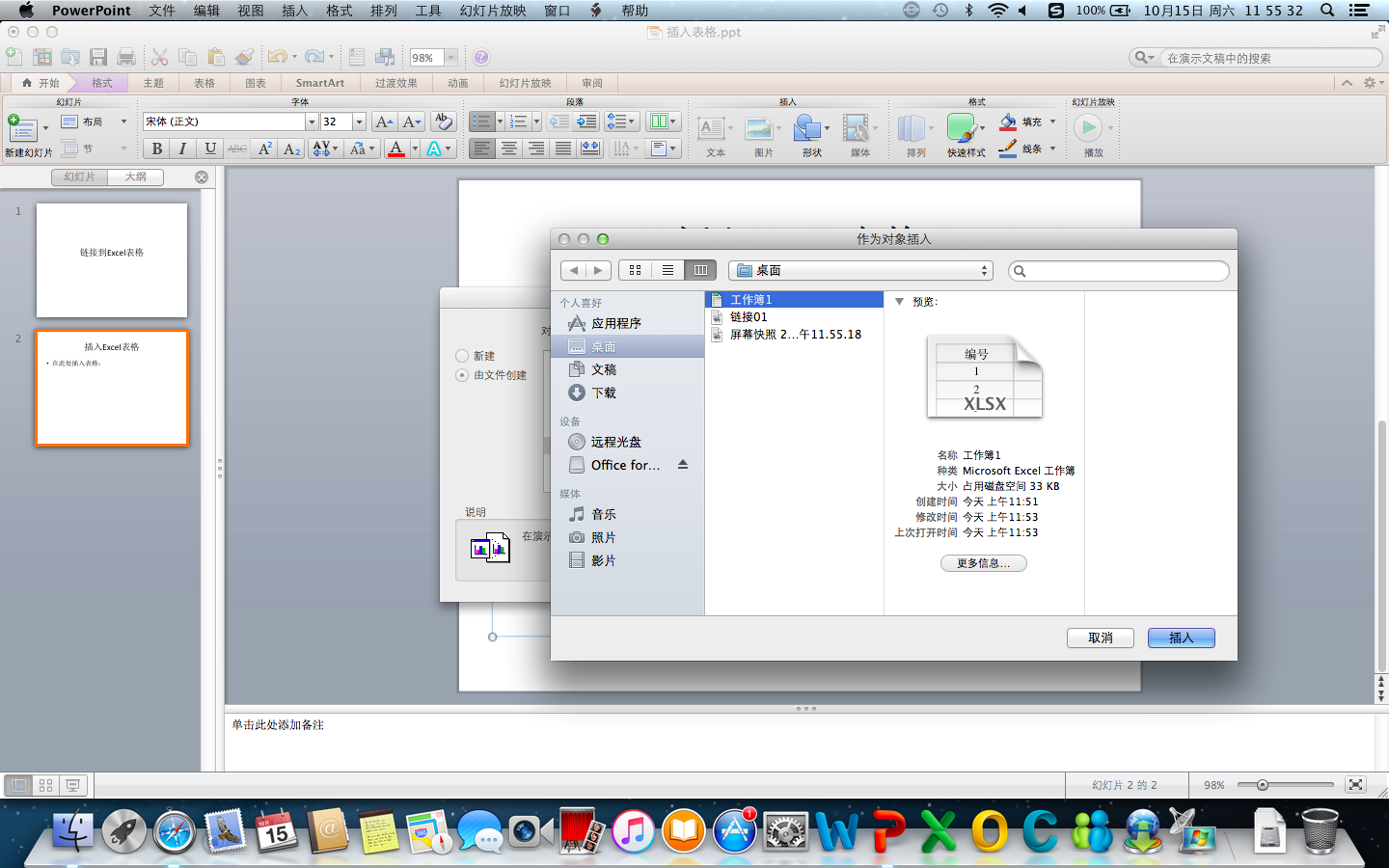Switch file dialog to column view
1389x868 pixels.
coord(700,270)
